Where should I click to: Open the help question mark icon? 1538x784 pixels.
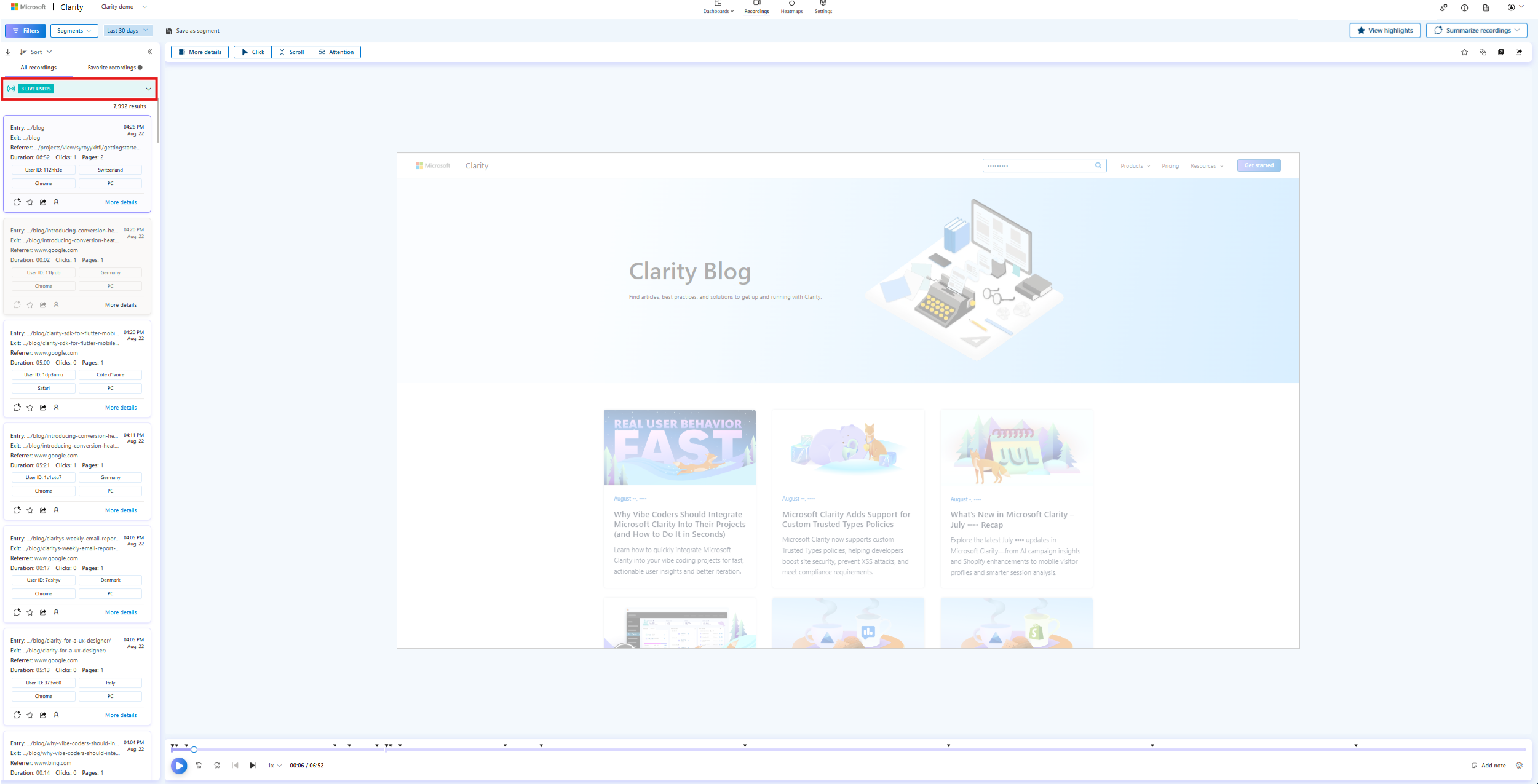1465,7
